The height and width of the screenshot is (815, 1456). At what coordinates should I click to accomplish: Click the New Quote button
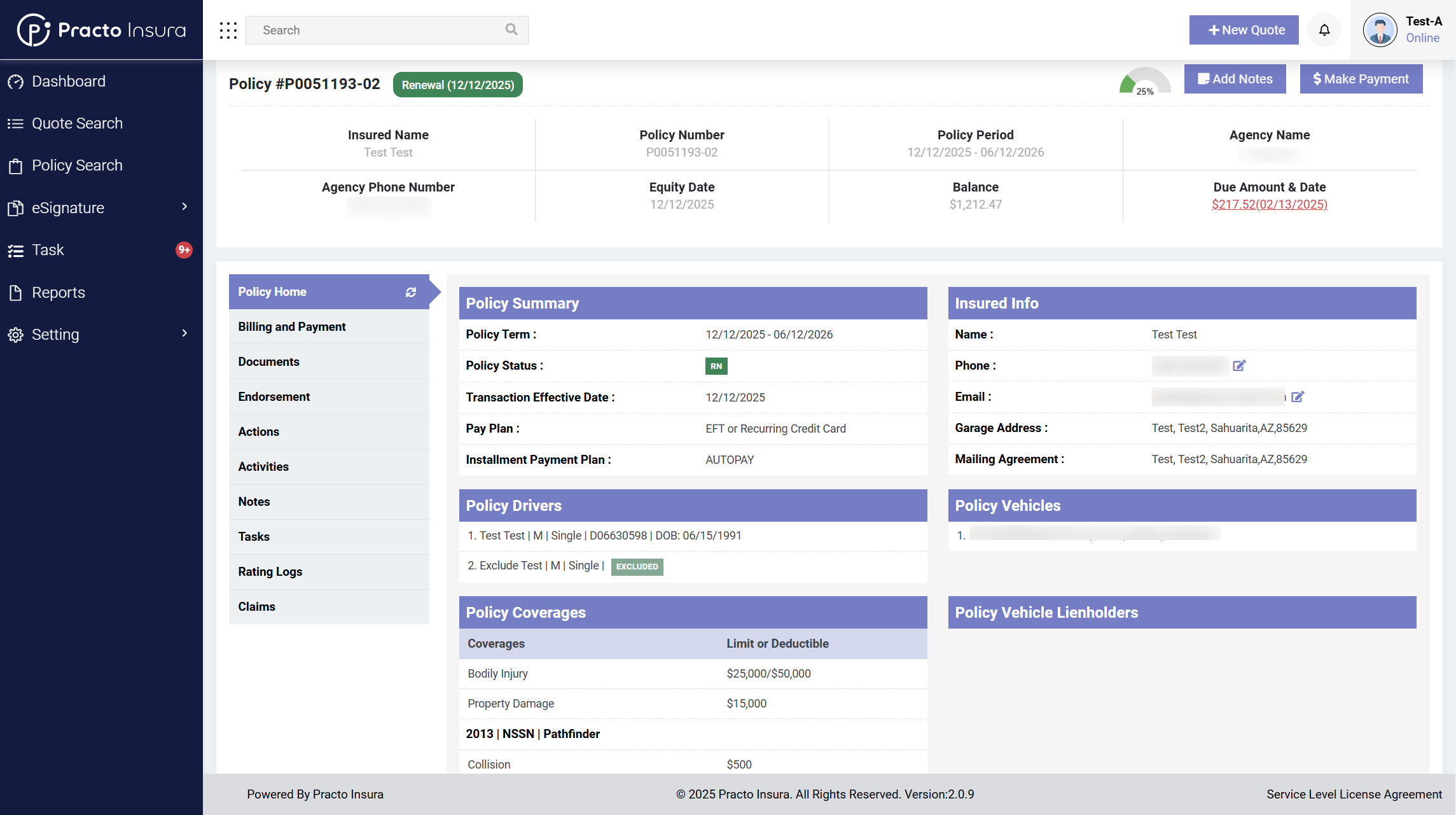1244,30
